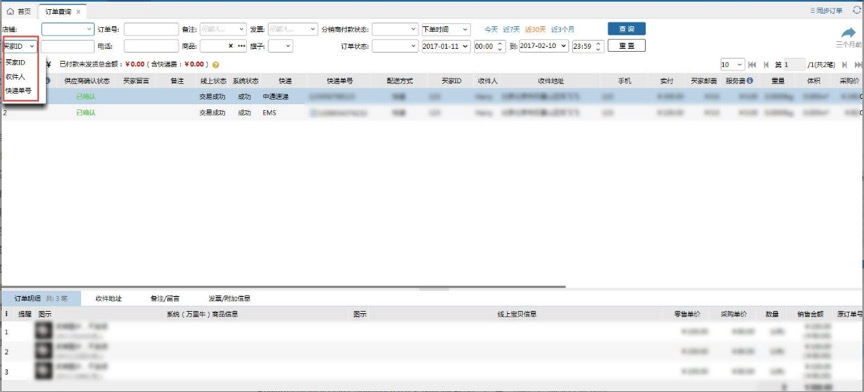
Task: Select the order row with EMS
Action: pos(432,112)
